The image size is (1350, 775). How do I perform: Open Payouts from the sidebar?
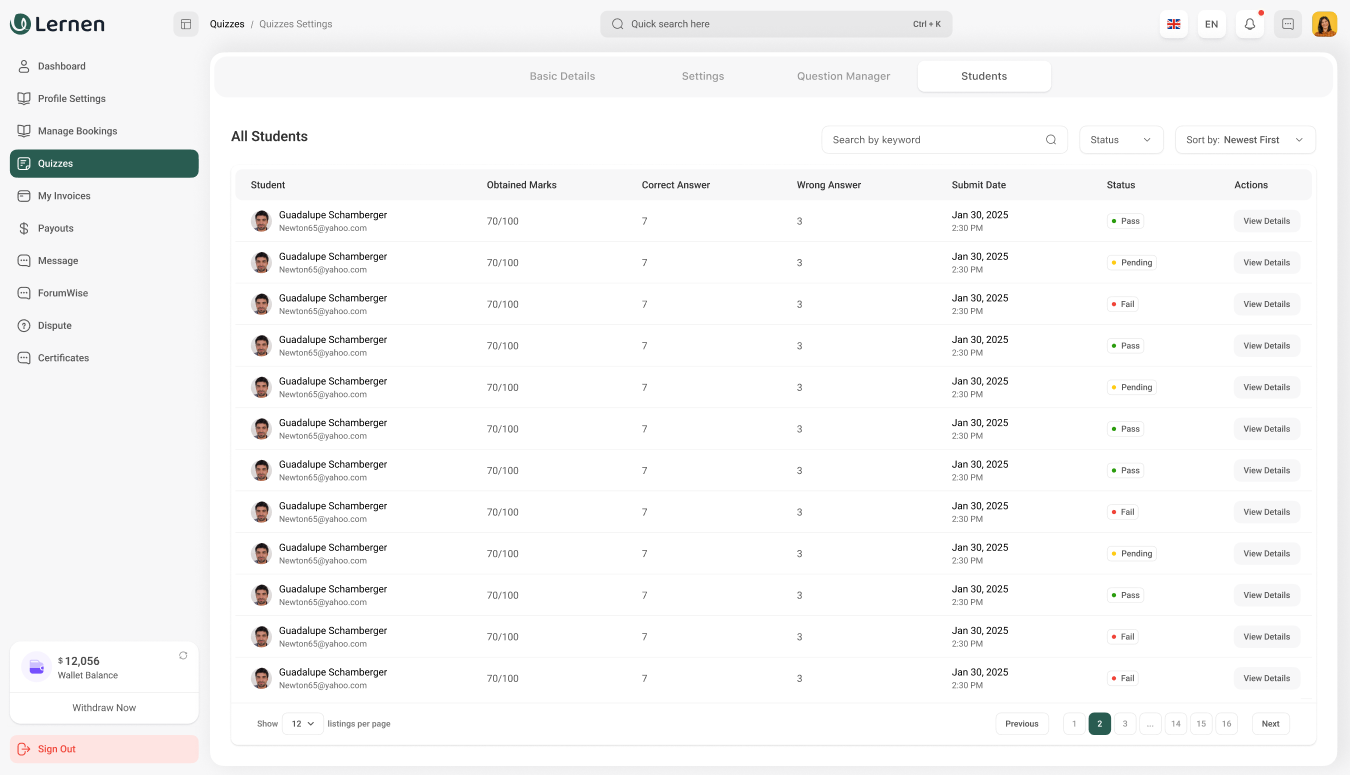pos(56,228)
